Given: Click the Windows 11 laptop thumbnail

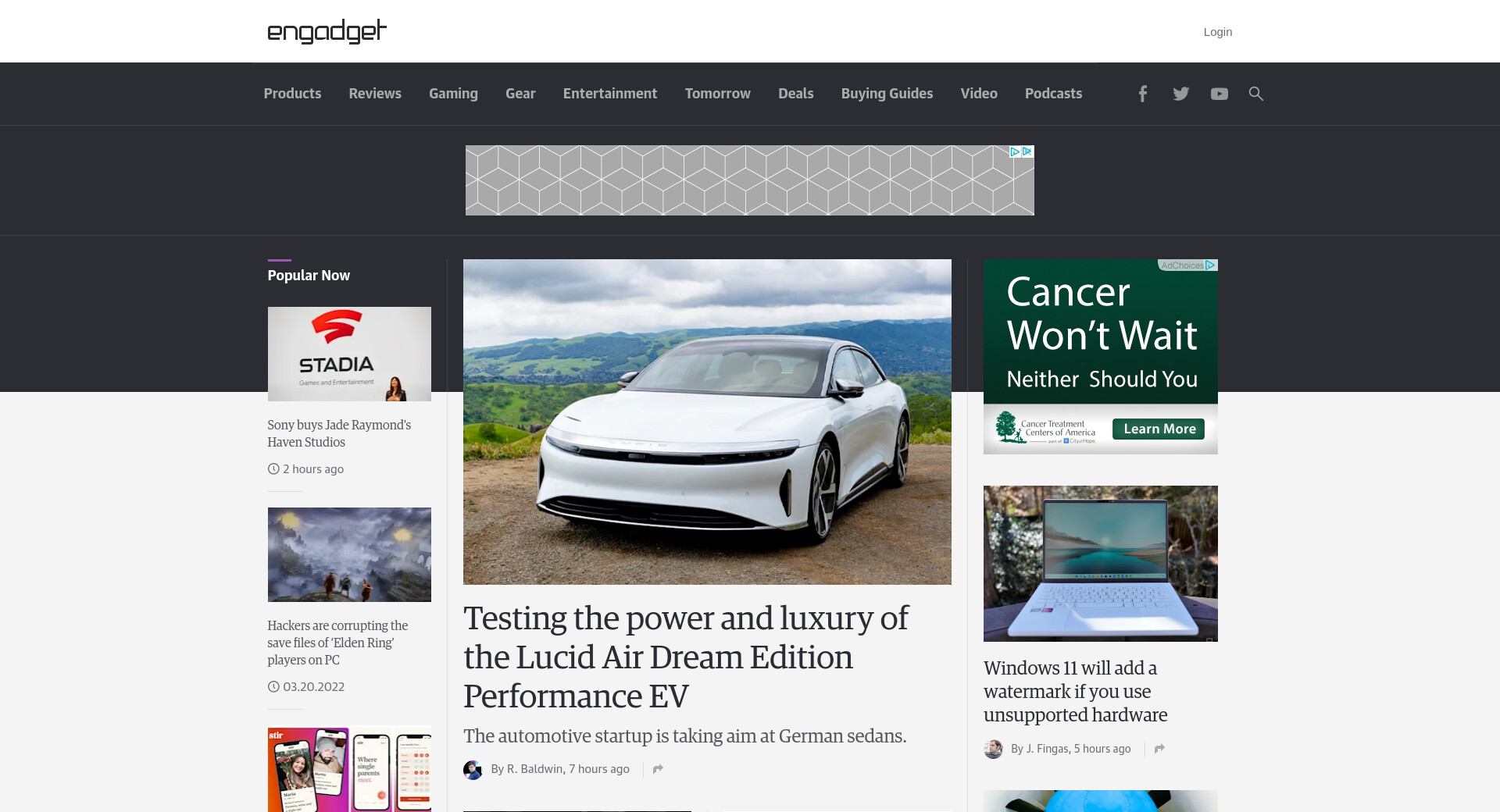Looking at the screenshot, I should pyautogui.click(x=1100, y=563).
